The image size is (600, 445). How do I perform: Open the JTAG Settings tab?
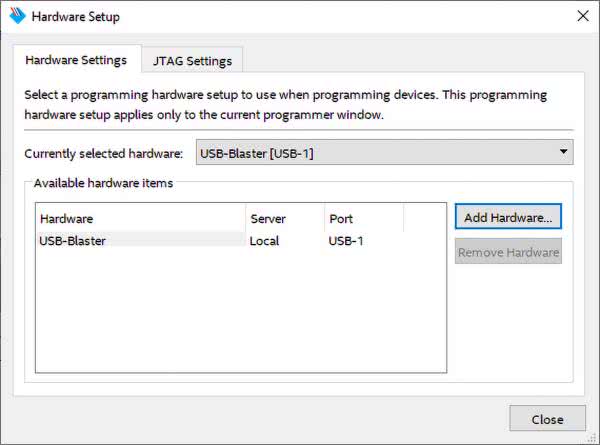pos(192,61)
